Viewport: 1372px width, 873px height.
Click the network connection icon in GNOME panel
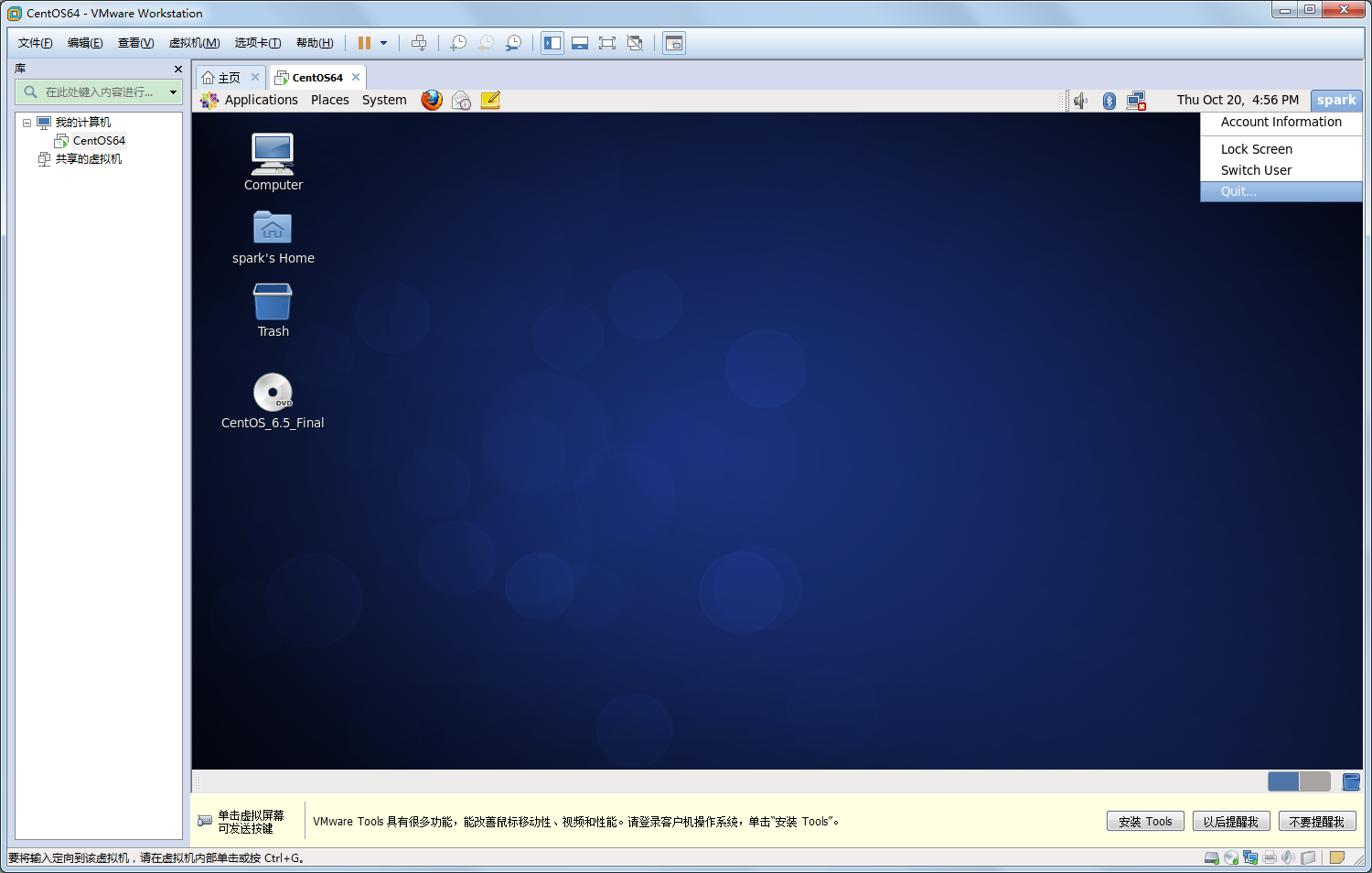(1136, 101)
